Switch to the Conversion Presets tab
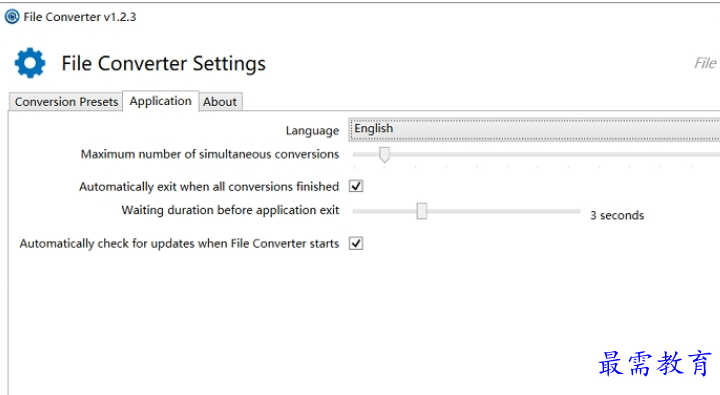This screenshot has height=395, width=720. point(66,102)
